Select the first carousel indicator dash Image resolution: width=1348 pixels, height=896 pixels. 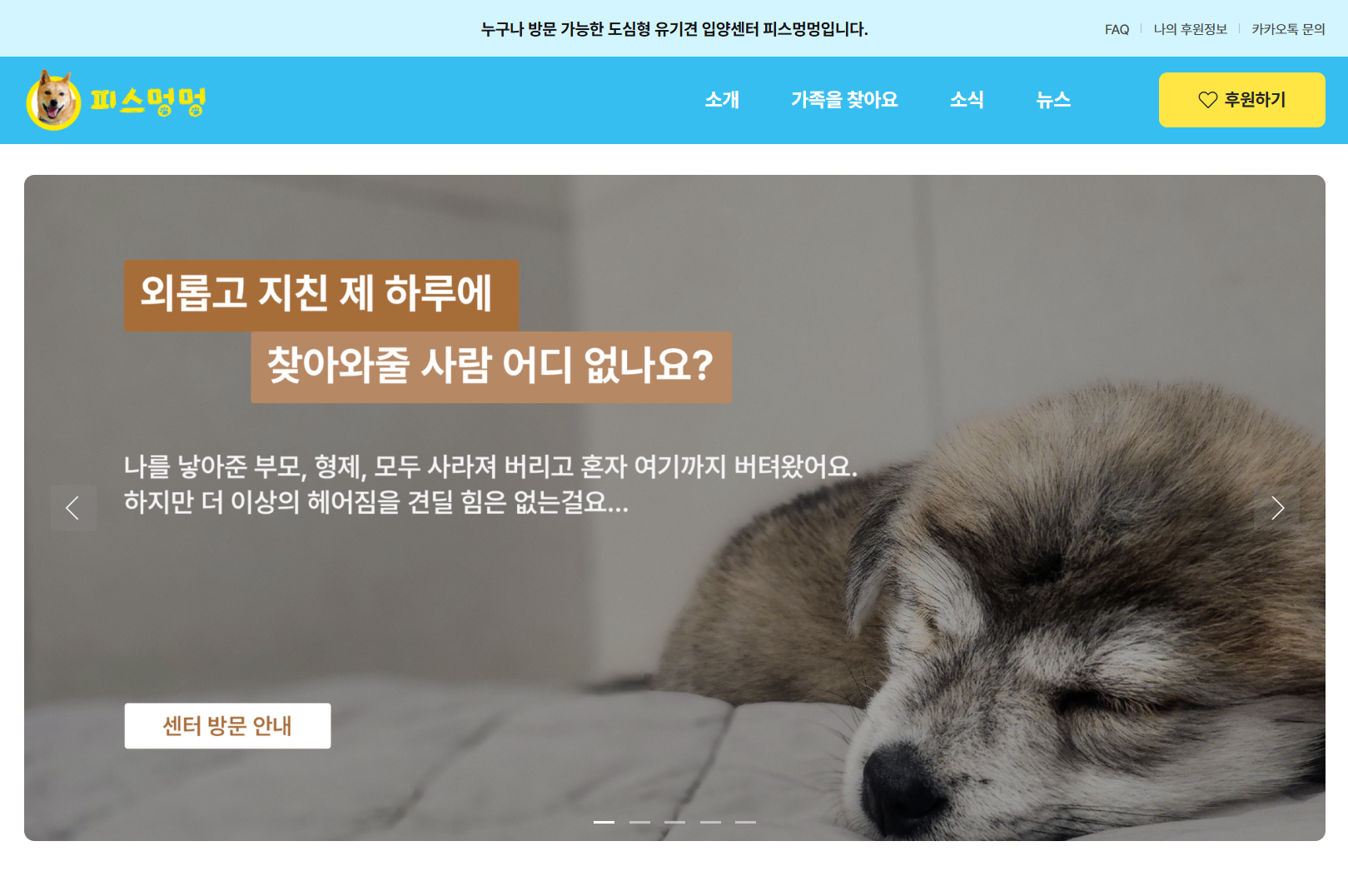tap(604, 822)
